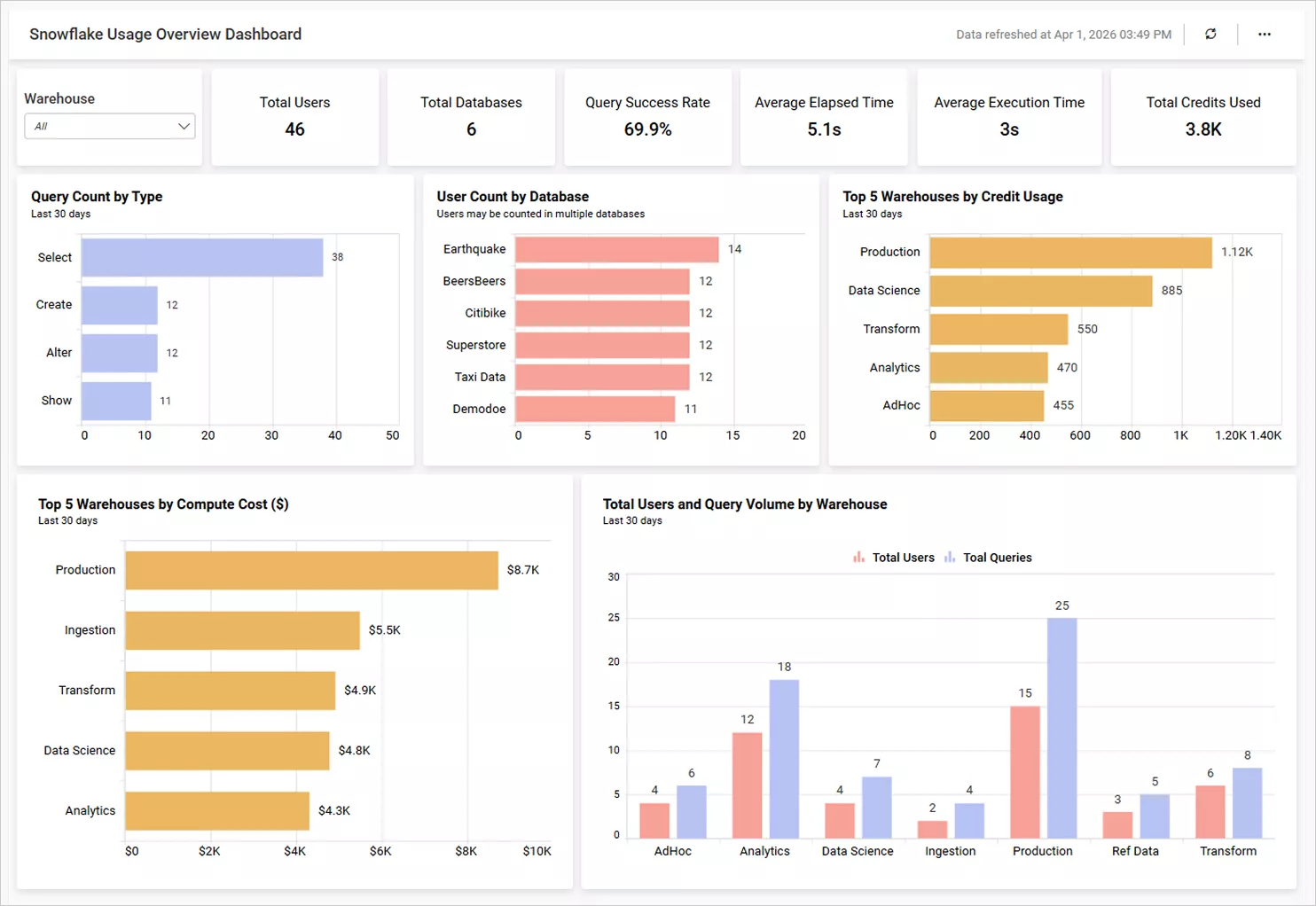Click the Data Science bar in Compute Cost chart
1316x906 pixels.
(228, 751)
